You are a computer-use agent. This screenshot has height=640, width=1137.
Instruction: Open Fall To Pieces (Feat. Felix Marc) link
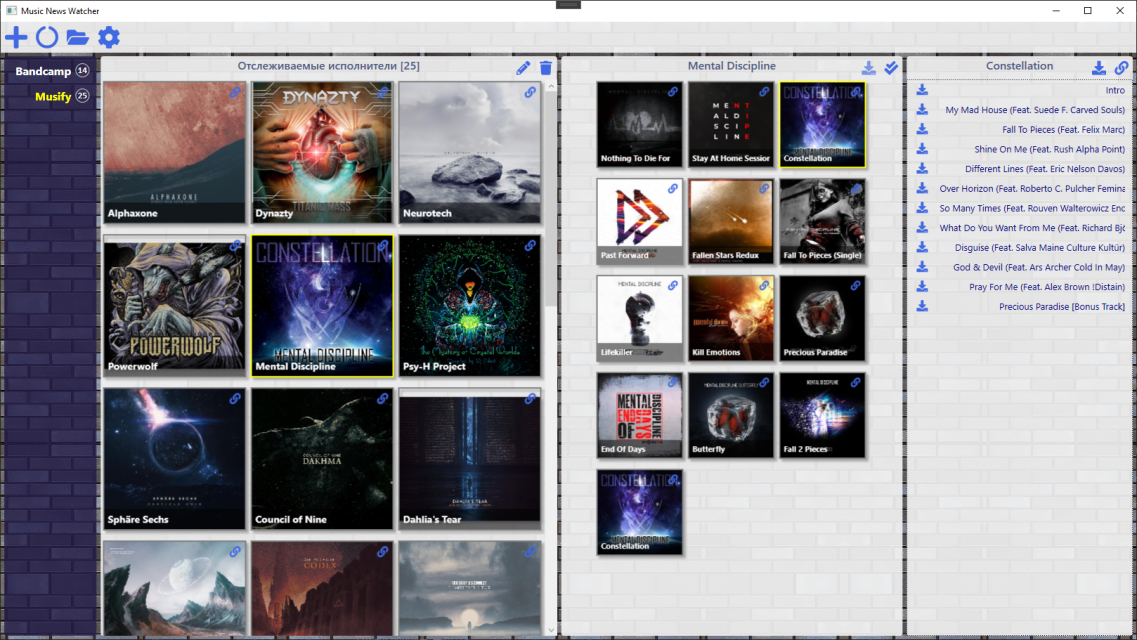(1064, 128)
